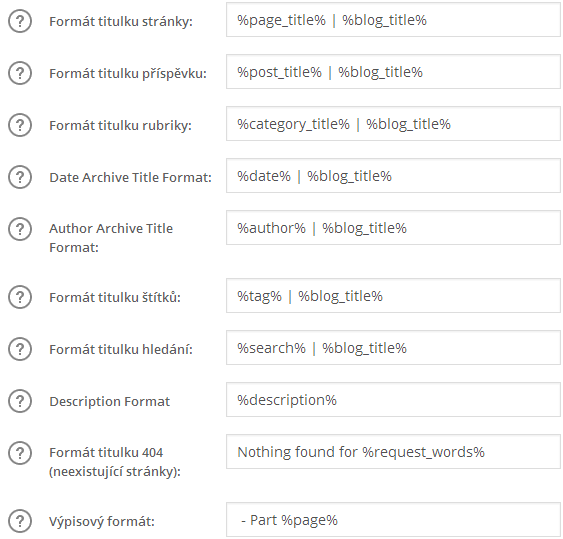Image resolution: width=563 pixels, height=539 pixels.
Task: Click help icon for Formát titulku hledání
Action: click(20, 349)
